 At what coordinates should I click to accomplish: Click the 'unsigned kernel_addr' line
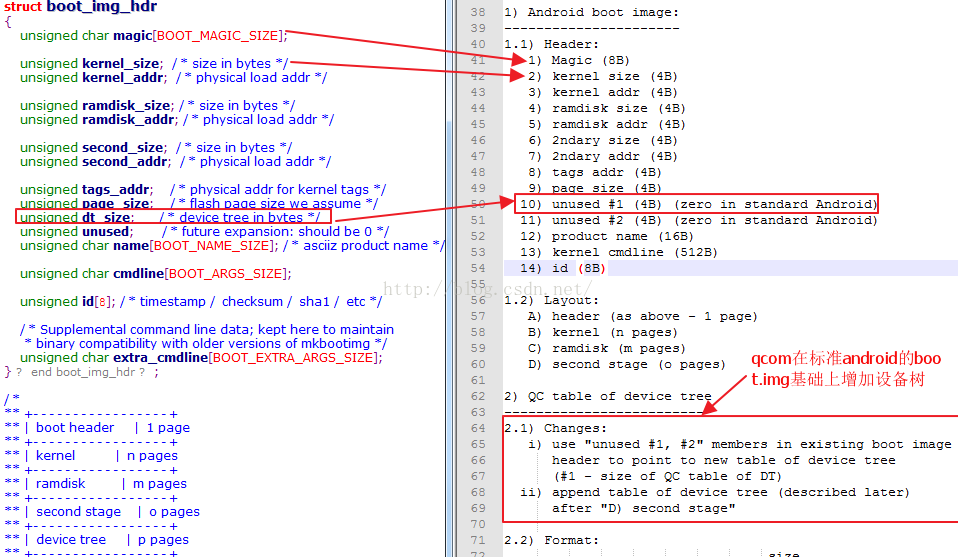173,78
